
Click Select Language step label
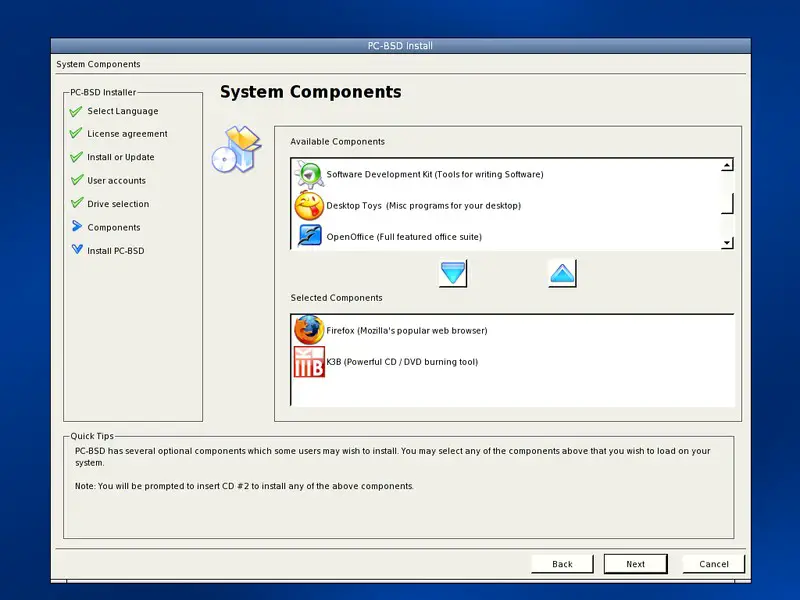(x=122, y=111)
